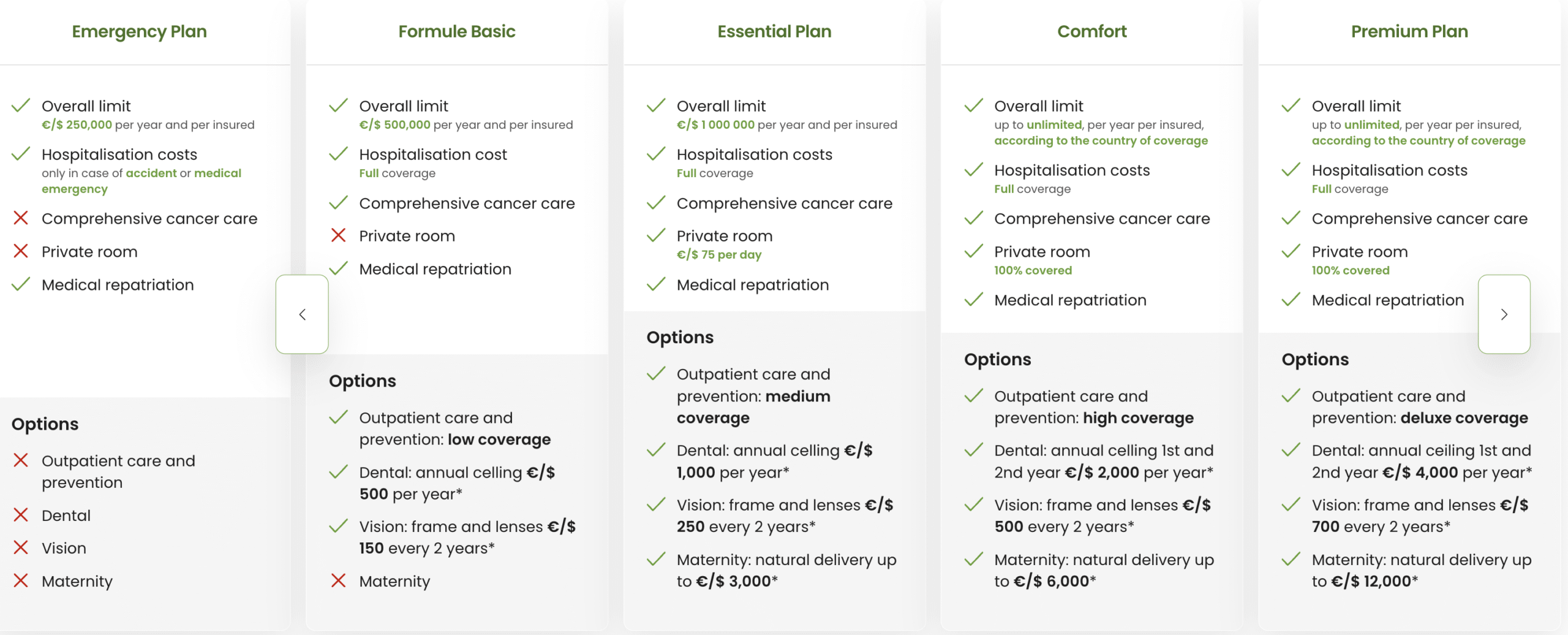Click the Options heading in Essential Plan
Image resolution: width=1568 pixels, height=635 pixels.
click(680, 337)
